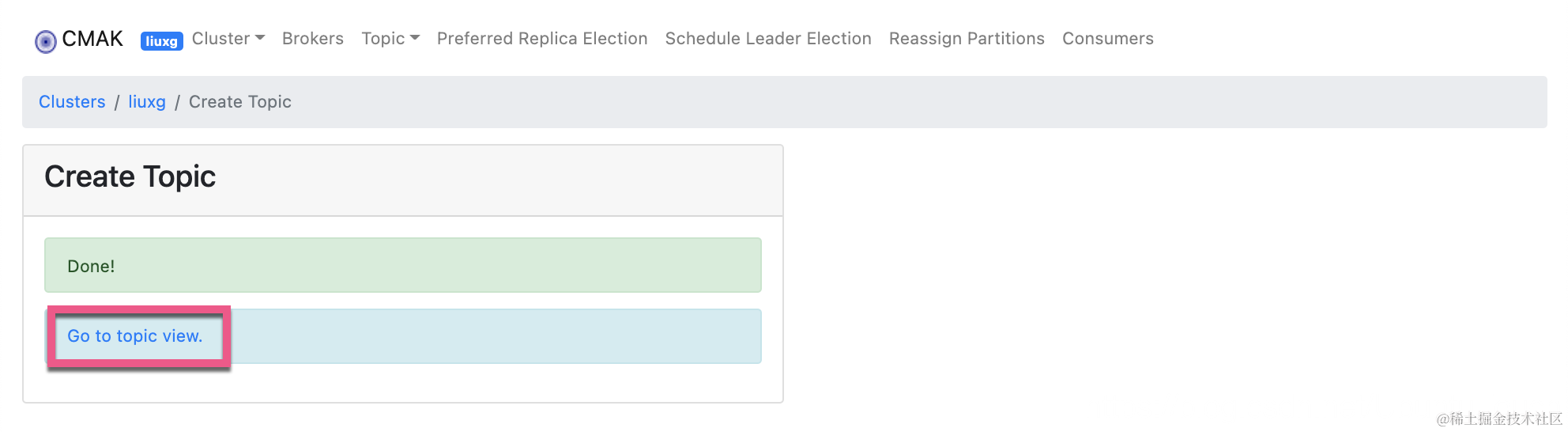Click the caret arrow beside Cluster
This screenshot has height=432, width=1568.
260,38
